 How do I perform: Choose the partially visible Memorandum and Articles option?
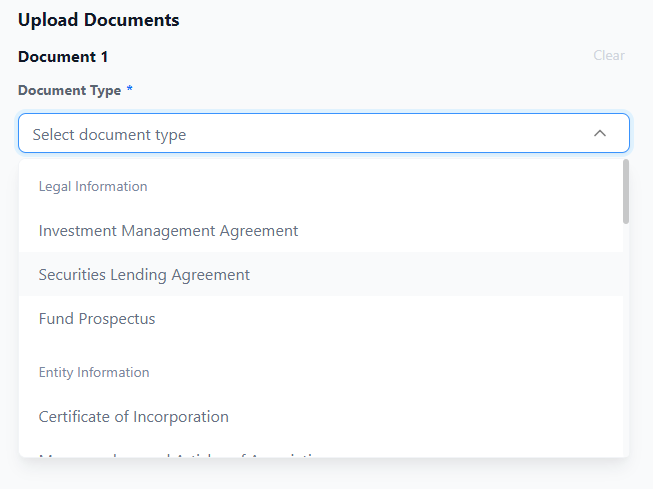(180, 455)
